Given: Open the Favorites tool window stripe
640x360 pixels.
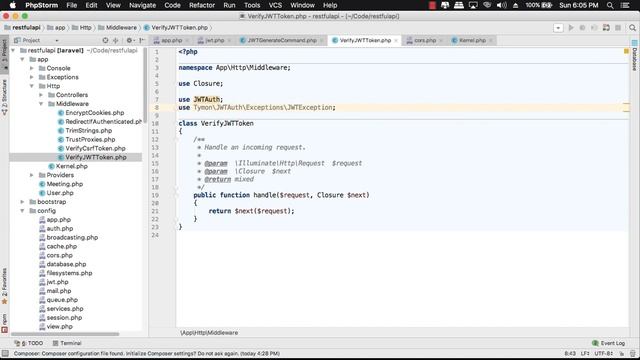Looking at the screenshot, I should [x=4, y=286].
